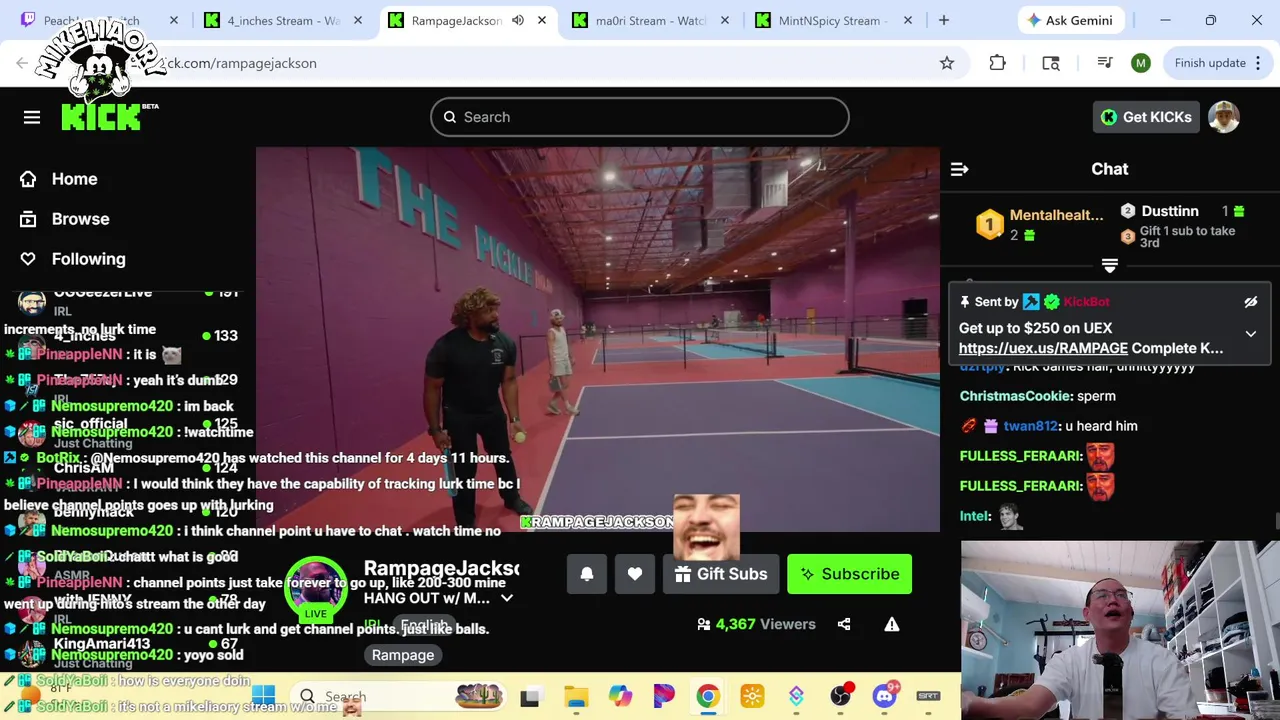1280x720 pixels.
Task: Click RampageJackson channel avatar
Action: pos(316,589)
